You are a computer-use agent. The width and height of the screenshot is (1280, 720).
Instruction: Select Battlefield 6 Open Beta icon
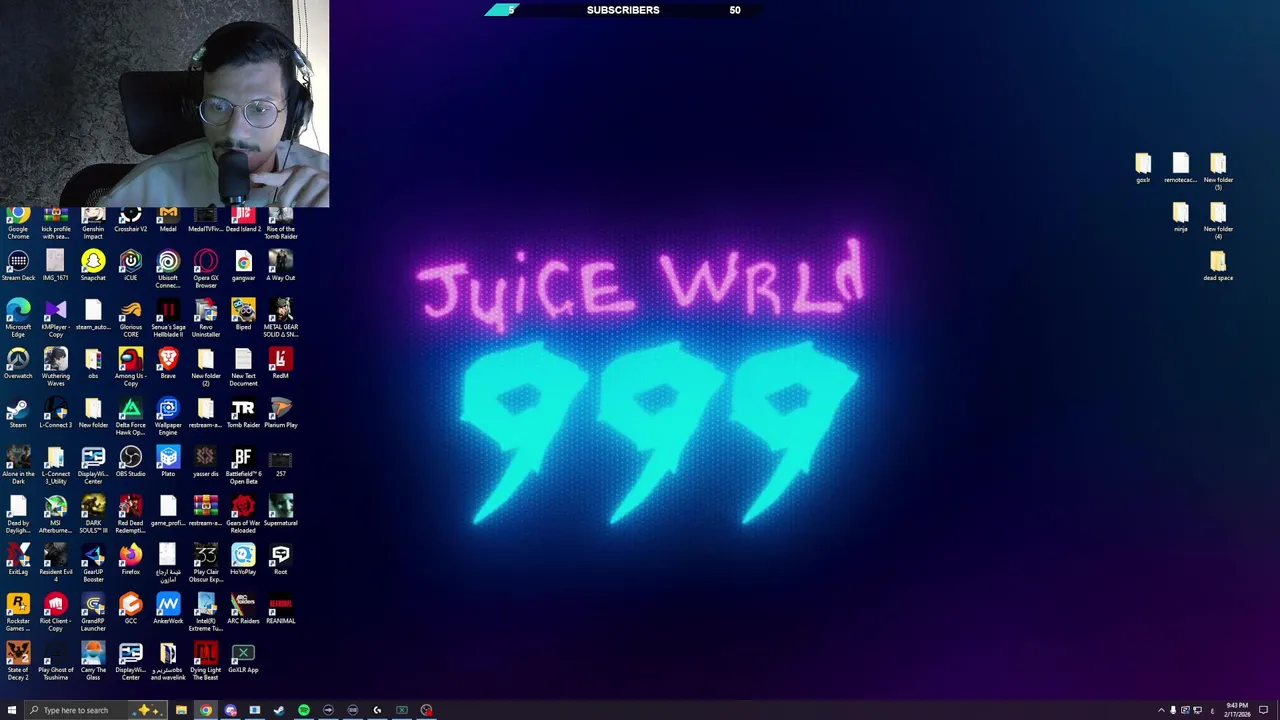point(243,466)
